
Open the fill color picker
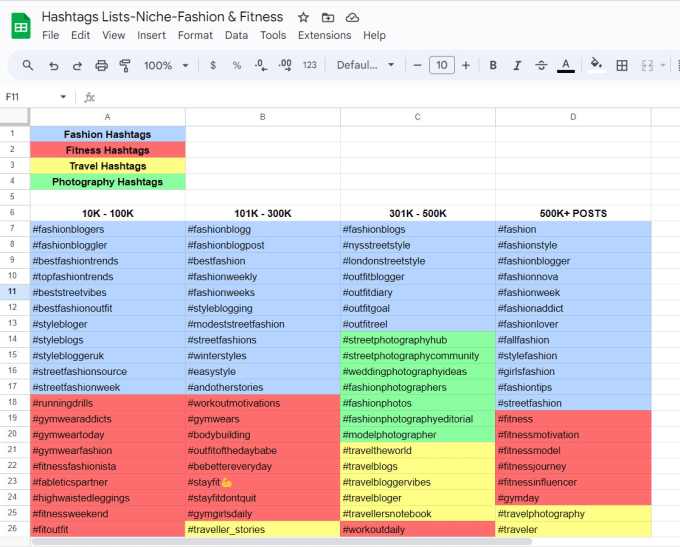(596, 66)
